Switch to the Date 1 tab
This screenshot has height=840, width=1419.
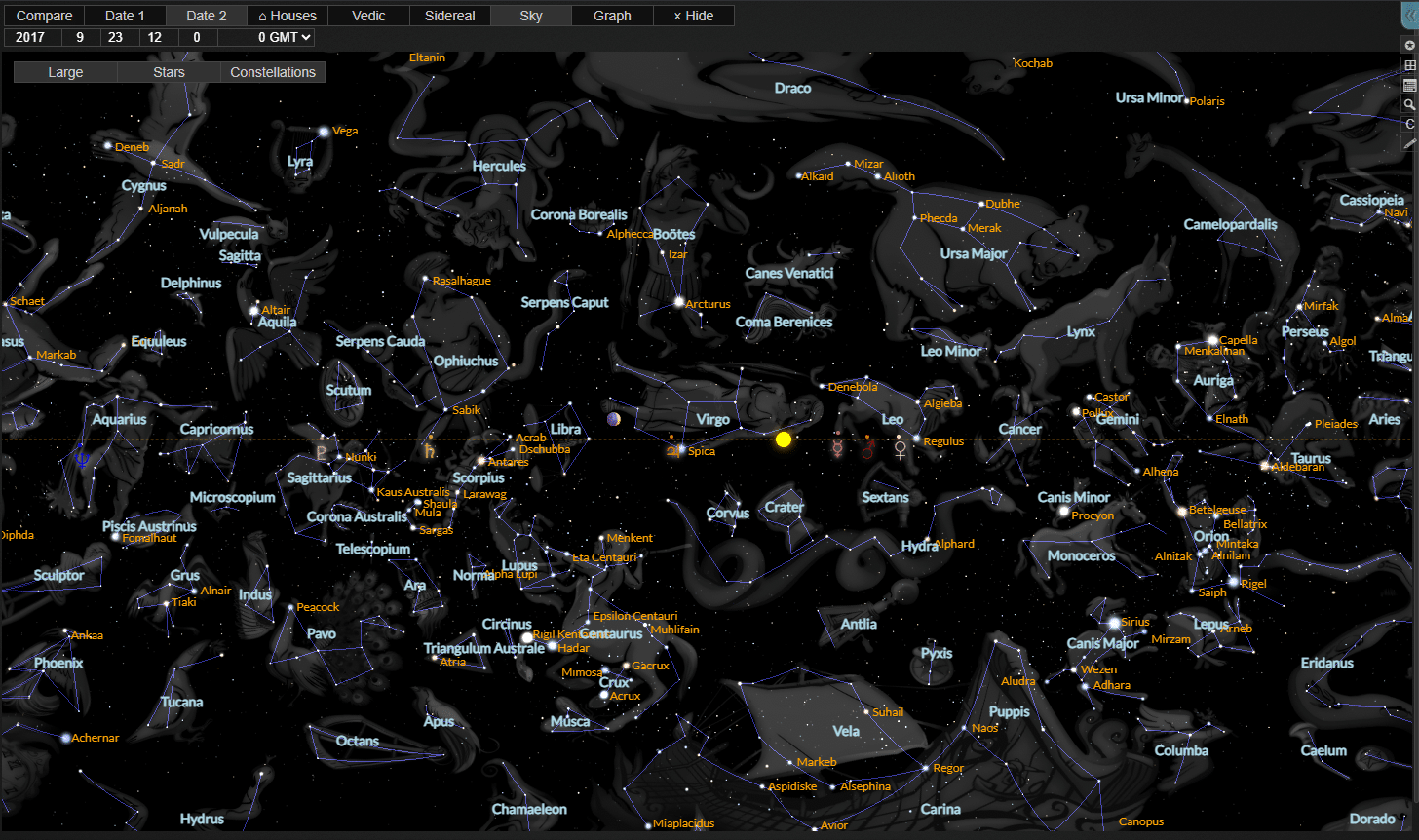point(125,16)
